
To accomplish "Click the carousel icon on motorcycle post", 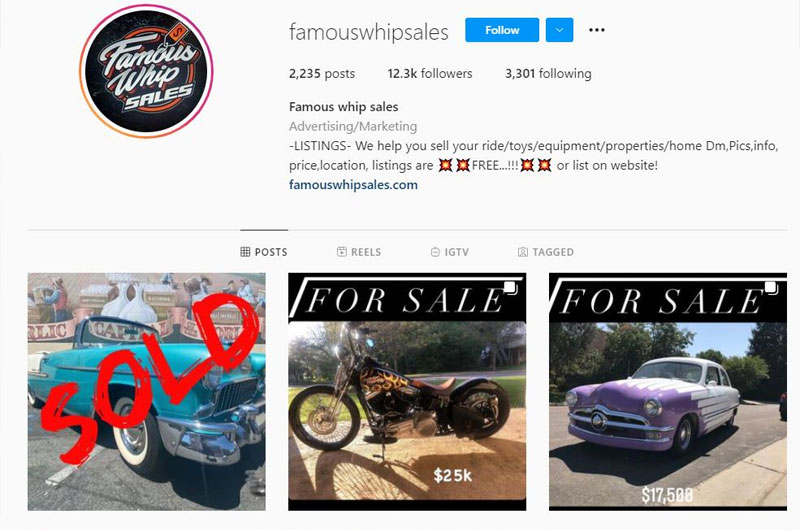I will tap(510, 288).
